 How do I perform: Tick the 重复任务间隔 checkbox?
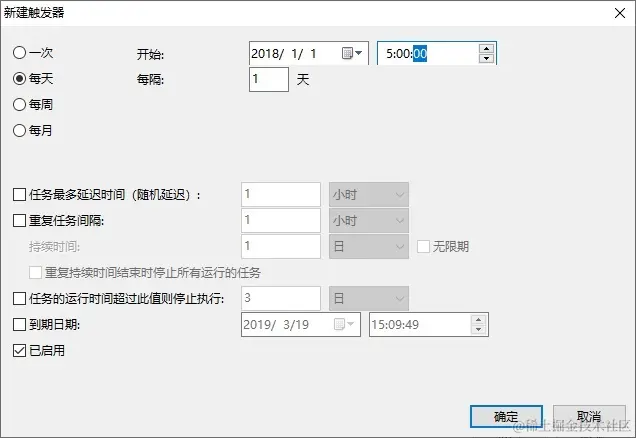coord(19,221)
